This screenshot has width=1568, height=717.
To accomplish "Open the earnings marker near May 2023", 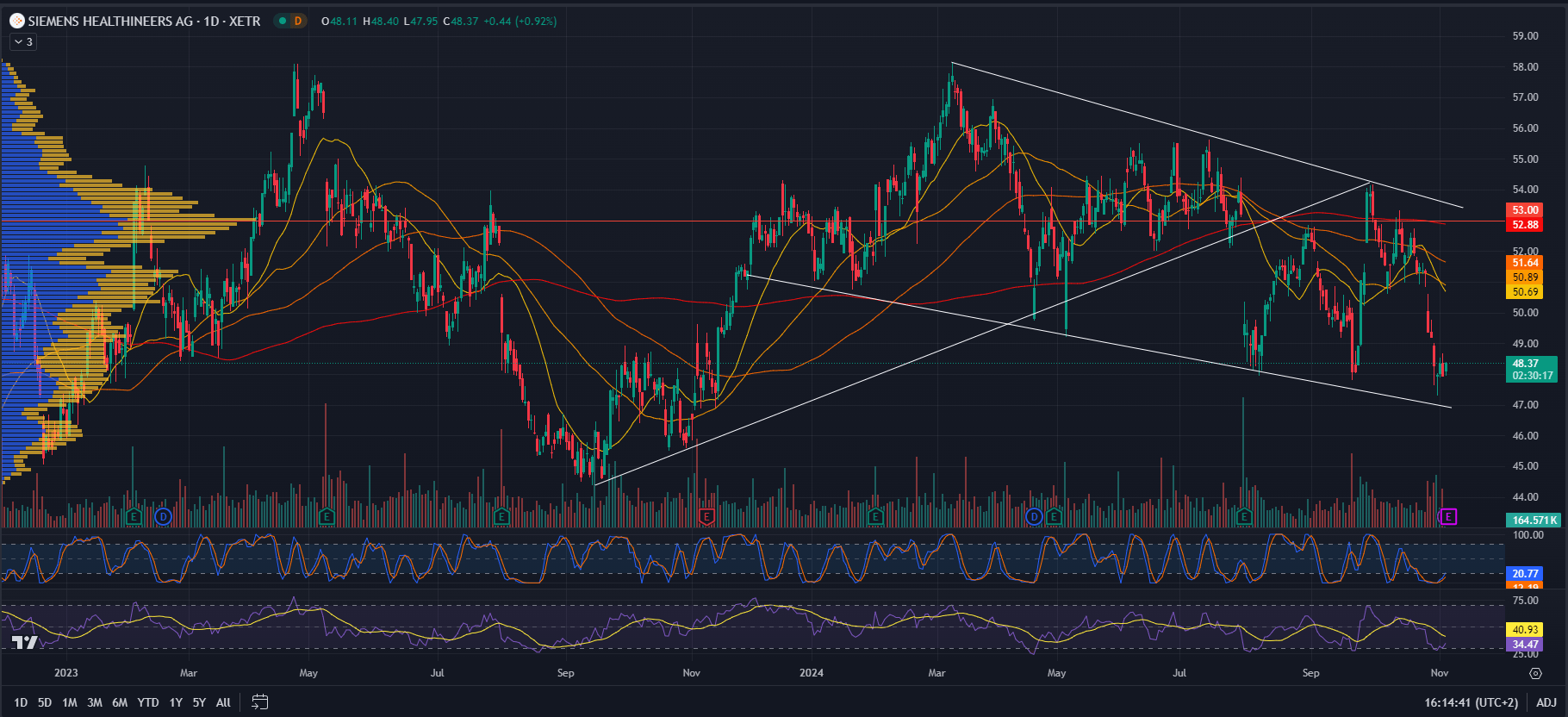I will coord(327,516).
